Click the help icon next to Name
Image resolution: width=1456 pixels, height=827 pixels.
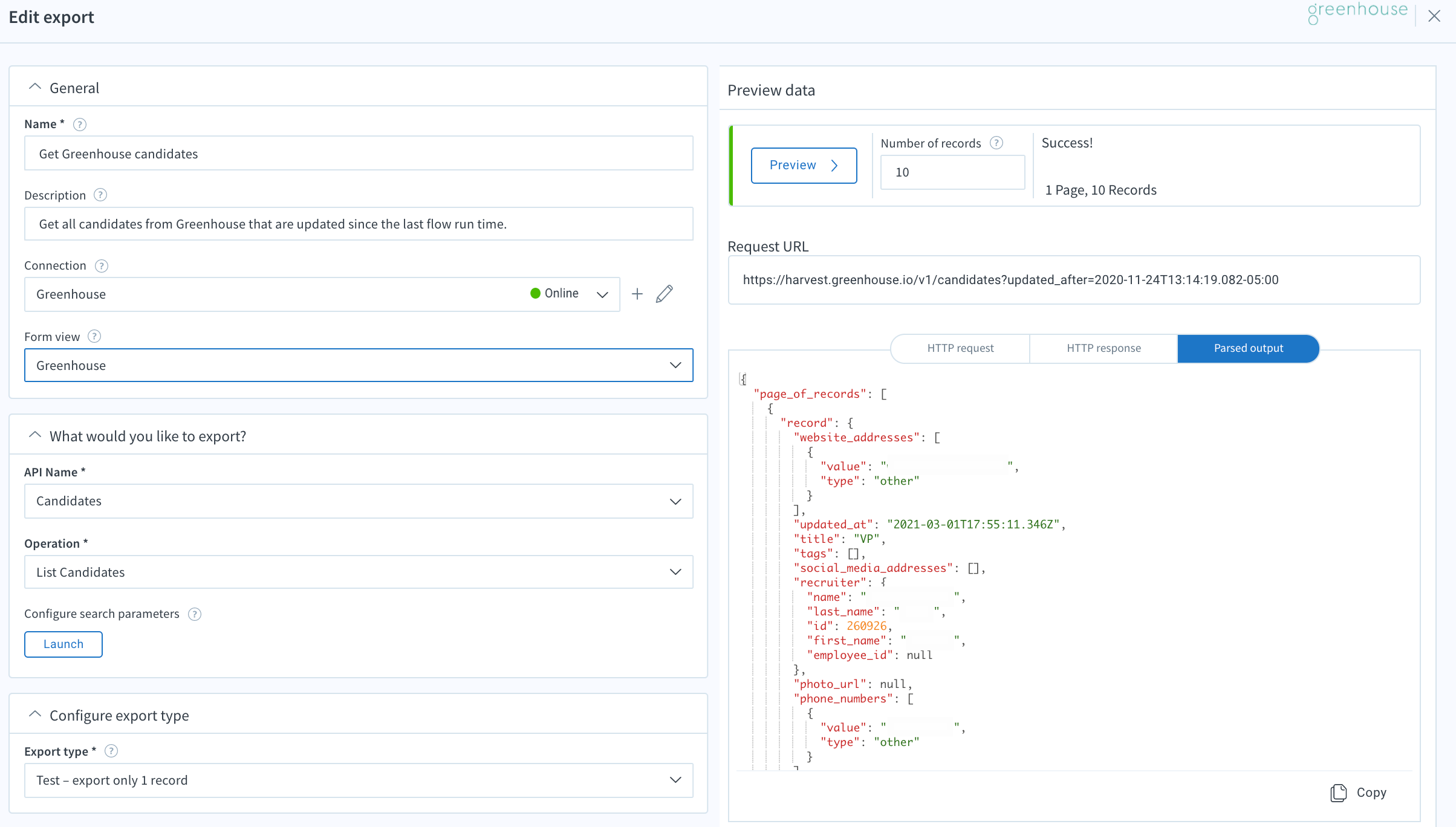tap(80, 124)
